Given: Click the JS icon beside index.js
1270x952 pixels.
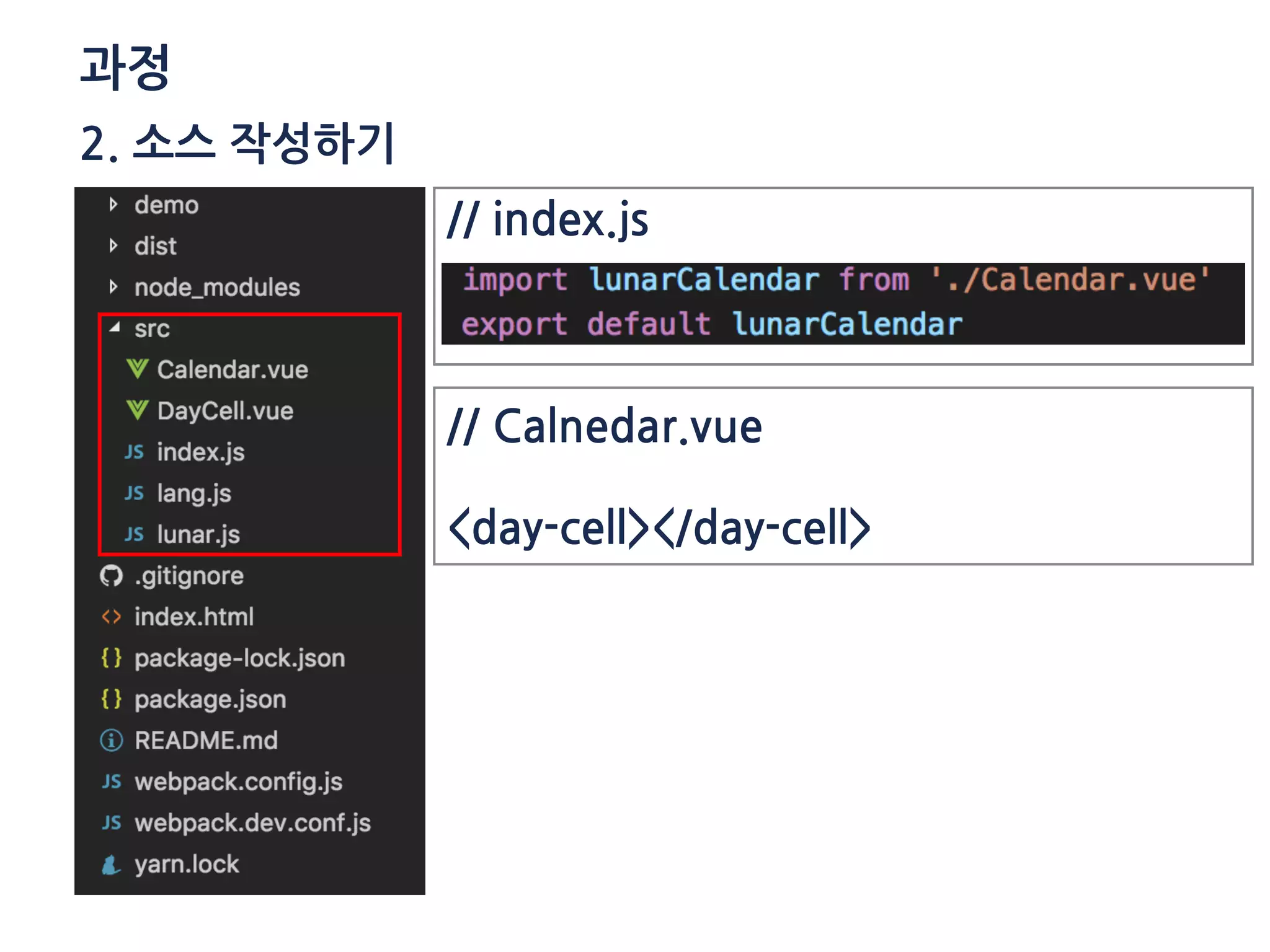Looking at the screenshot, I should [134, 452].
